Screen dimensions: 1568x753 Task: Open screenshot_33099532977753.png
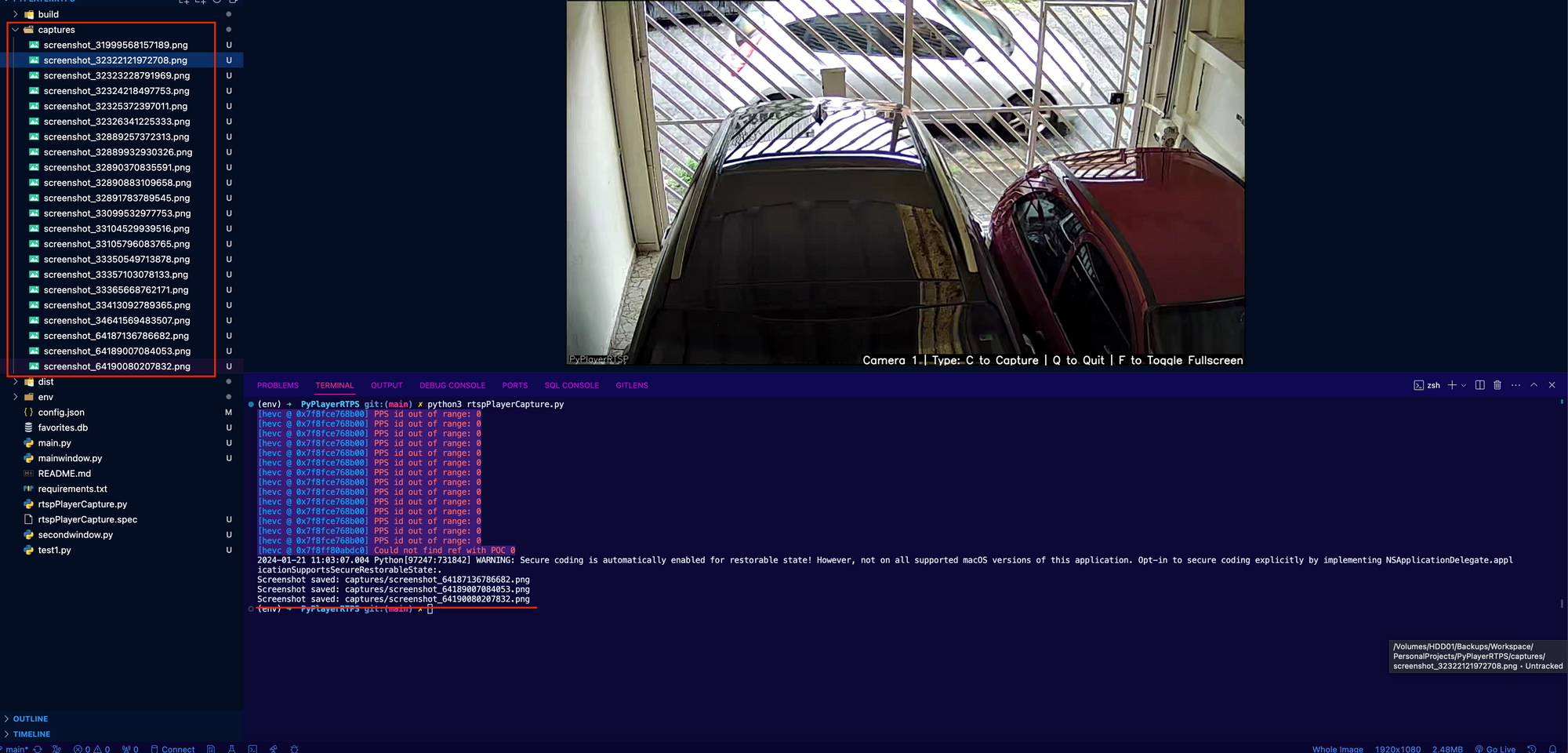(117, 213)
